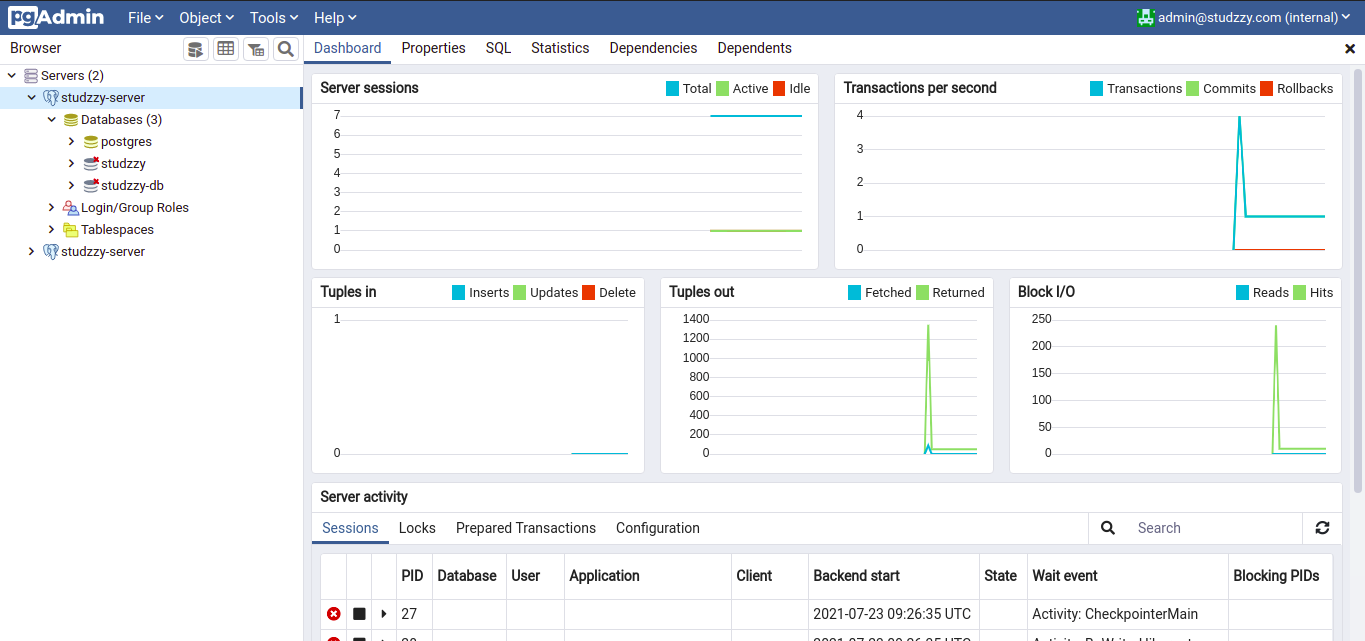Collapse the Databases (3) tree node
The height and width of the screenshot is (641, 1365).
coord(52,120)
